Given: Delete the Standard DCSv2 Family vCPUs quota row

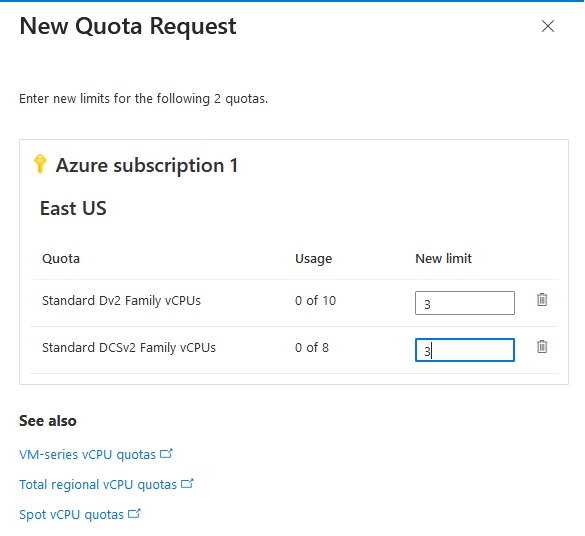Looking at the screenshot, I should pos(542,347).
